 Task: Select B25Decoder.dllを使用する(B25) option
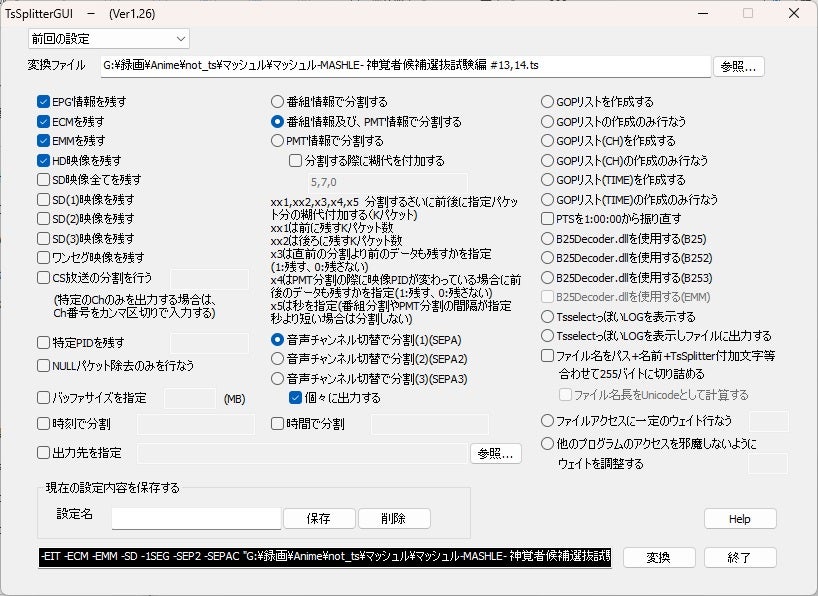point(547,239)
